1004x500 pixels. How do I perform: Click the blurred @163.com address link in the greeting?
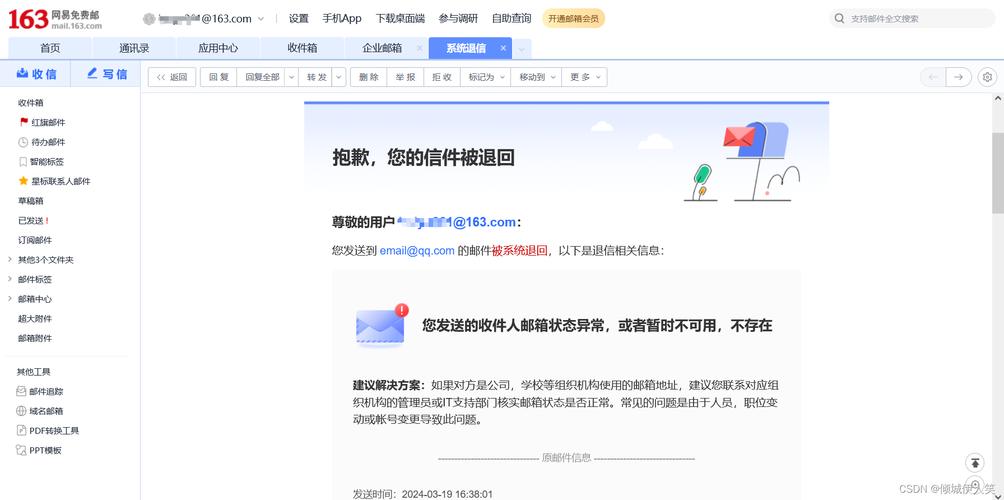[456, 222]
